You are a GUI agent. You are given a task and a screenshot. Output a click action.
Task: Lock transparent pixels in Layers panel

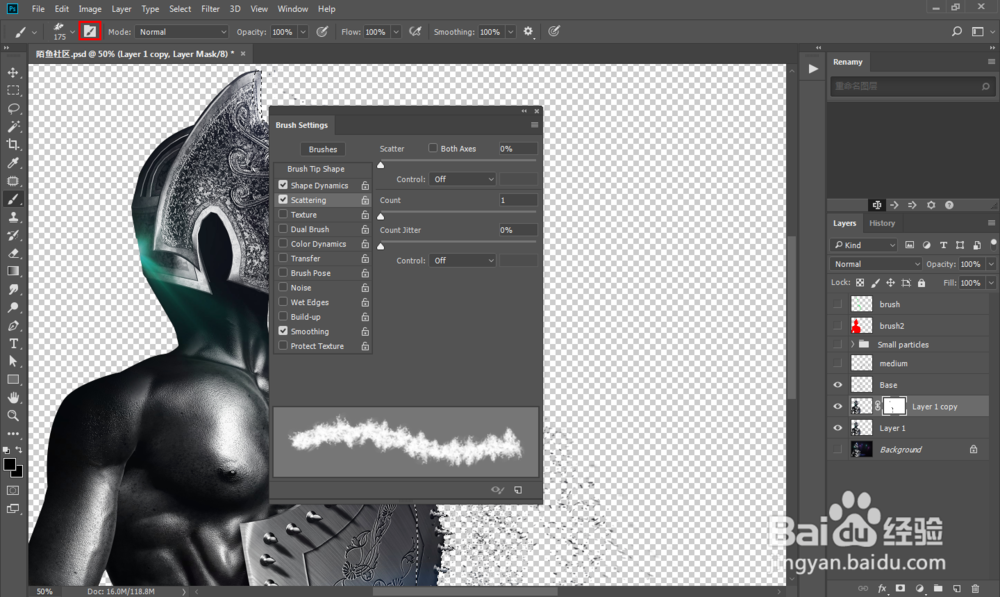click(x=860, y=283)
